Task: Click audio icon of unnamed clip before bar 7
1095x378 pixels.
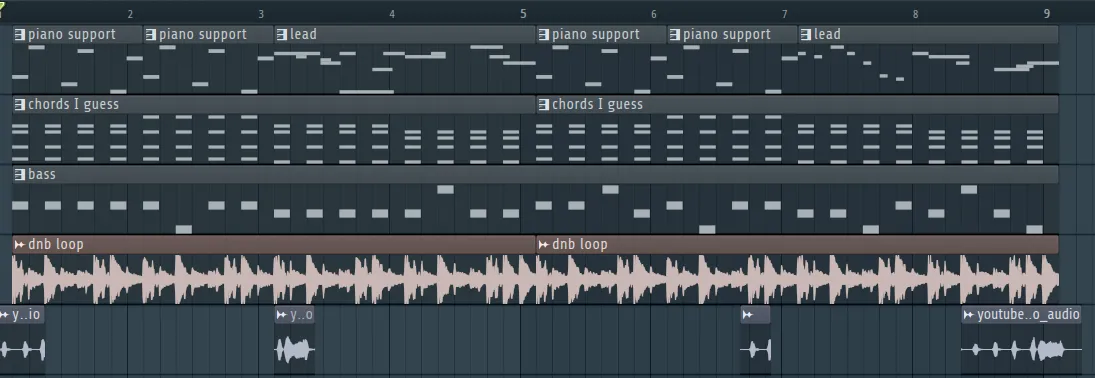Action: click(747, 315)
